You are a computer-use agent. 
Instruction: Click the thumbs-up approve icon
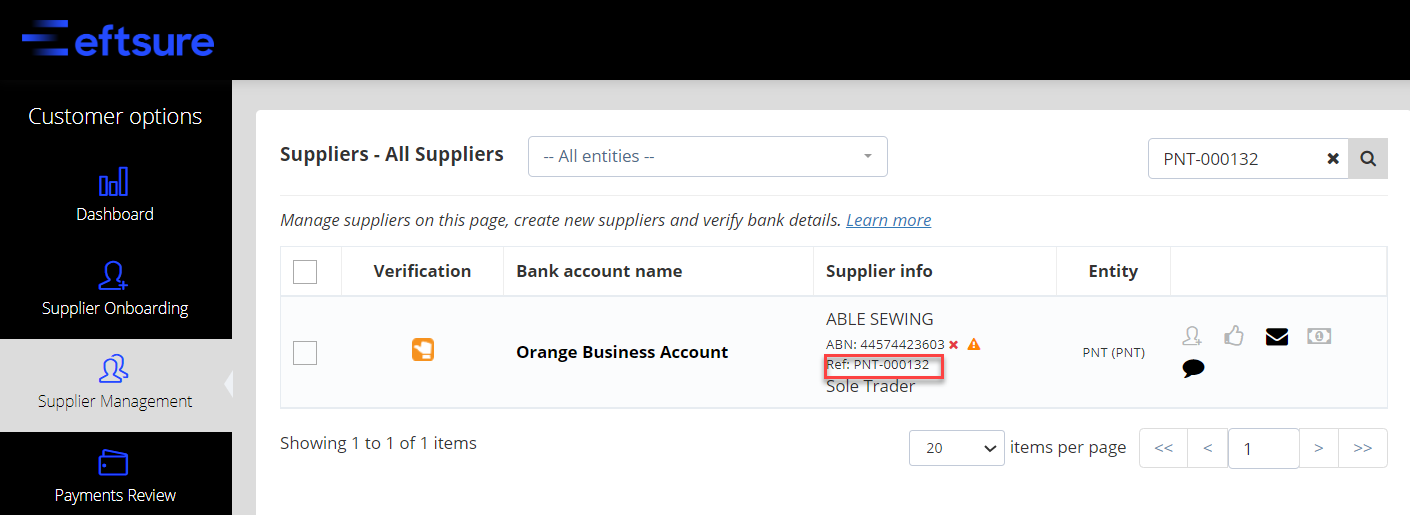point(1234,336)
